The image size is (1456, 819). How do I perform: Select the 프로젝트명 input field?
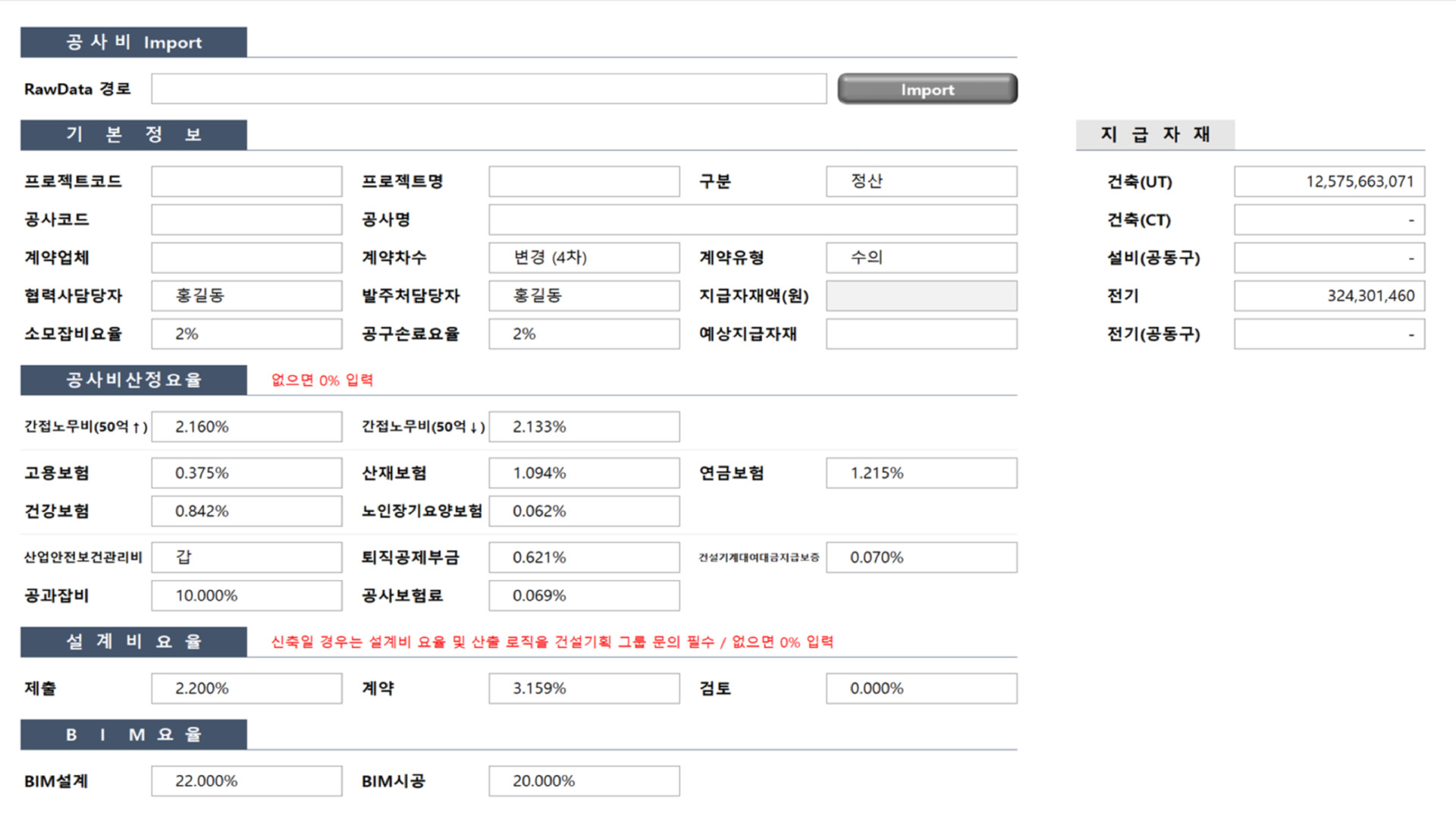[584, 181]
